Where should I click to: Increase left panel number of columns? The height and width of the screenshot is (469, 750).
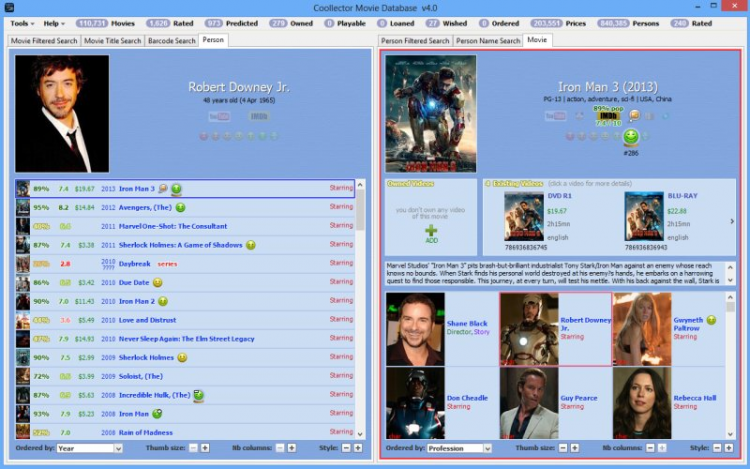(x=291, y=448)
